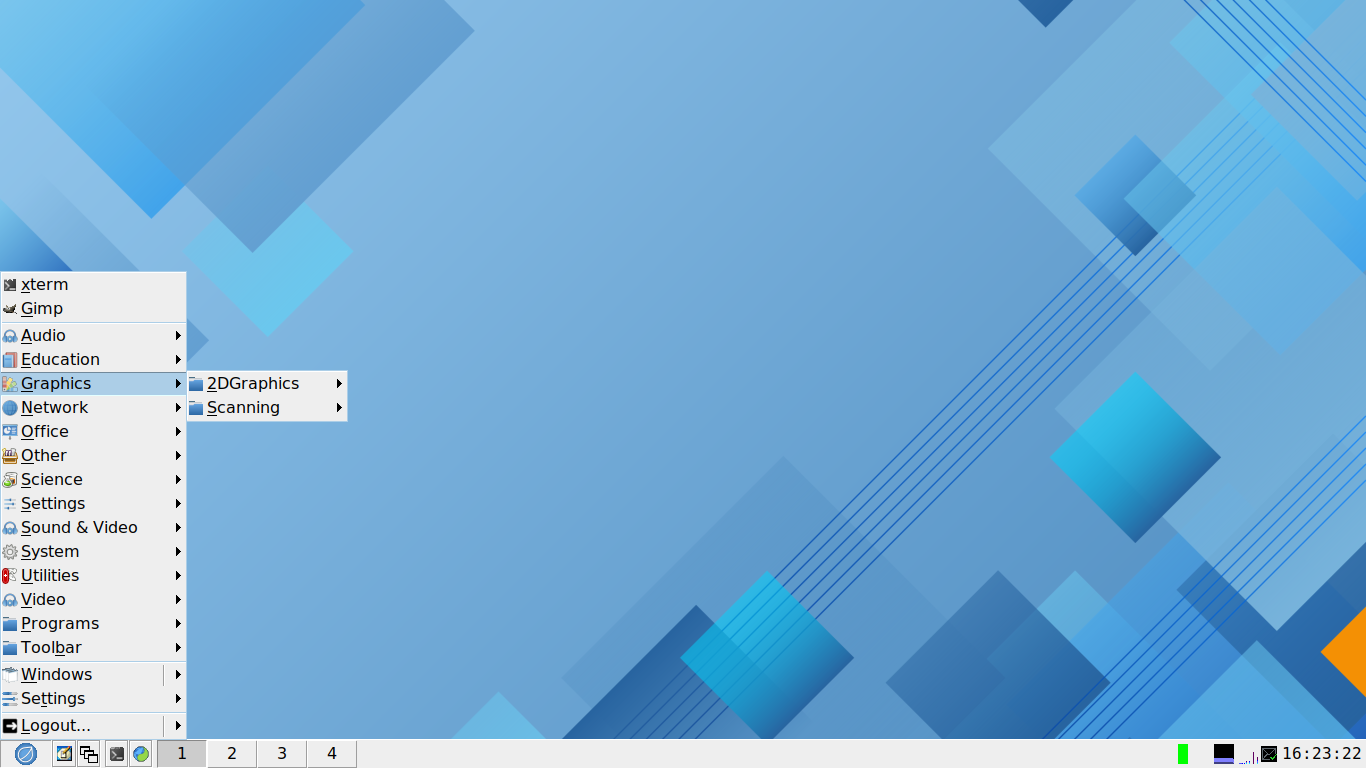Open the System gear icon
Viewport: 1366px width, 768px height.
tap(10, 552)
